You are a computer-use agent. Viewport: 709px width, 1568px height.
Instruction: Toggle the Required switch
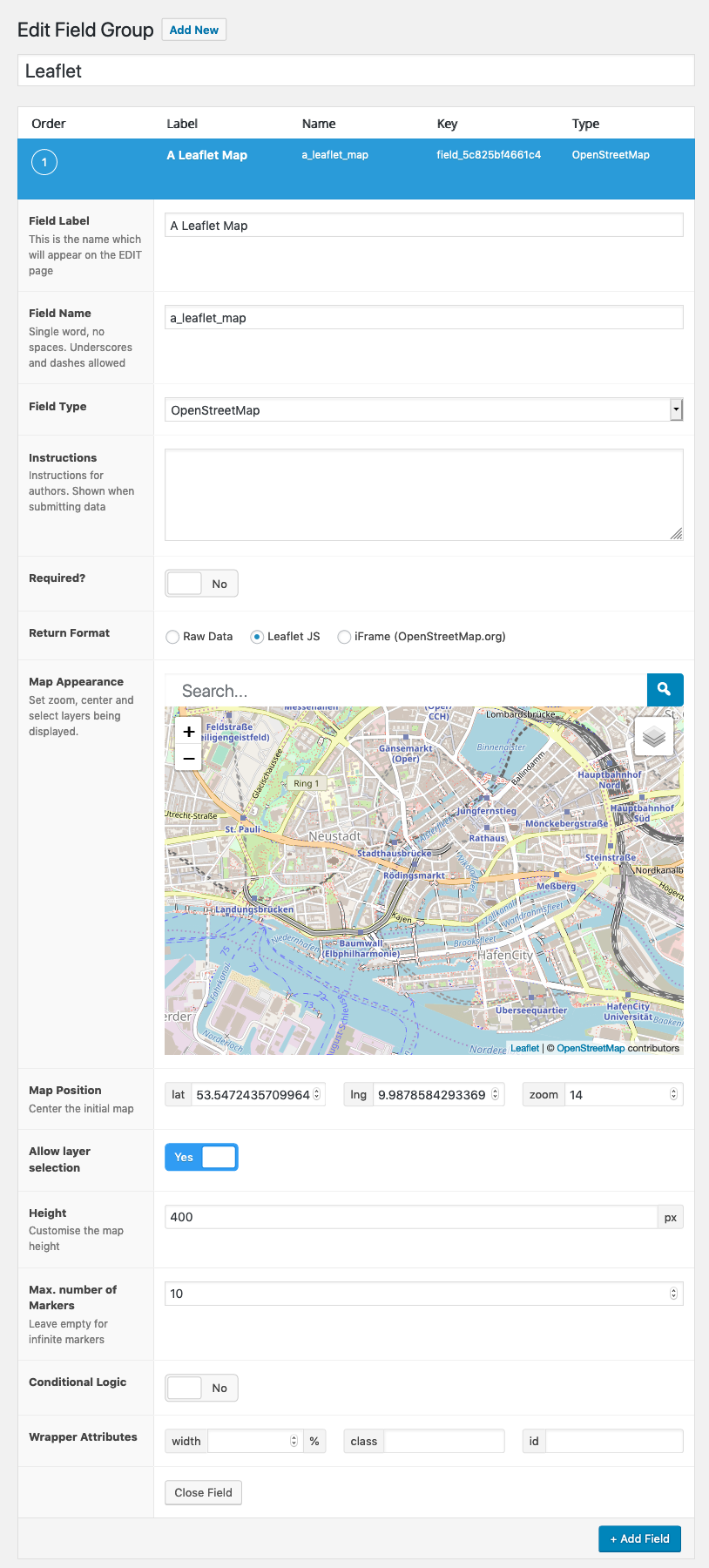click(201, 584)
